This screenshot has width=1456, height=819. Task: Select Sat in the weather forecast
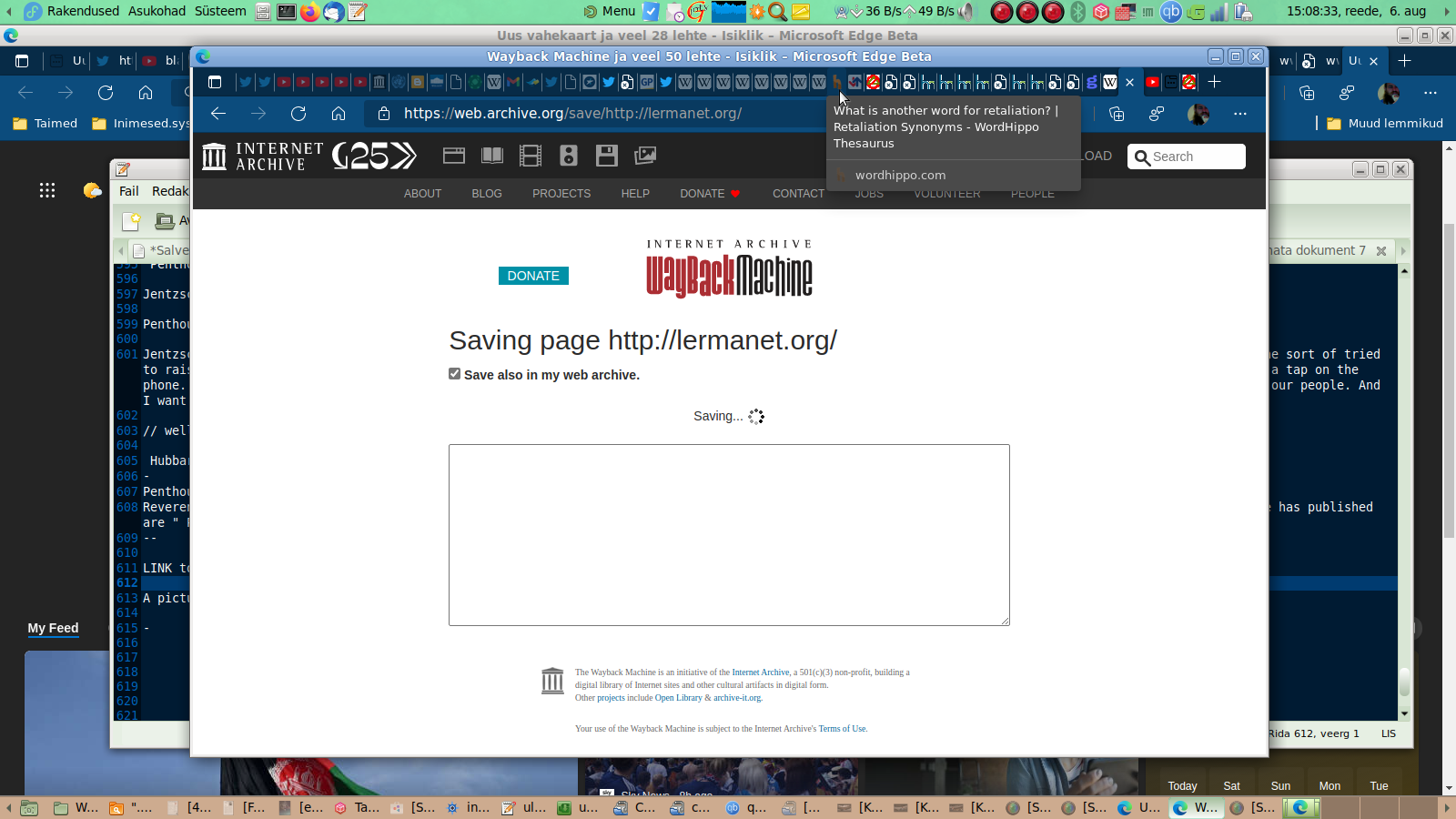coord(1231,786)
